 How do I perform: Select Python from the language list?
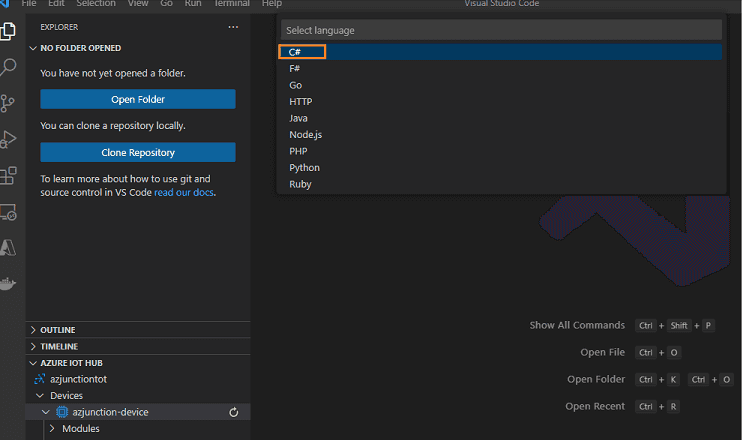[x=501, y=168]
